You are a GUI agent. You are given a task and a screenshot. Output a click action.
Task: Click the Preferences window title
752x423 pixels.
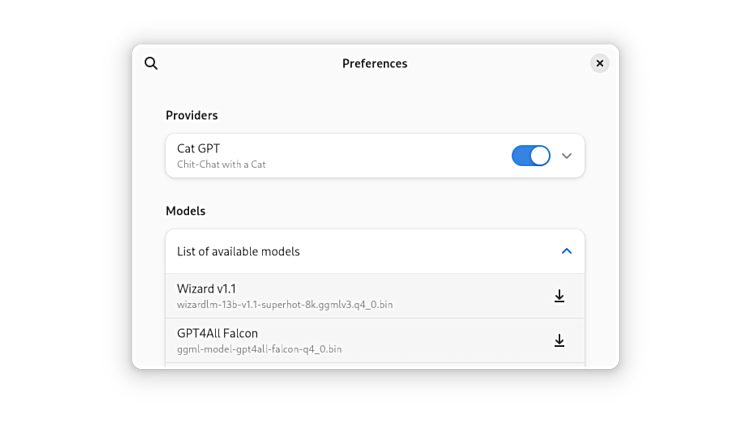point(375,63)
